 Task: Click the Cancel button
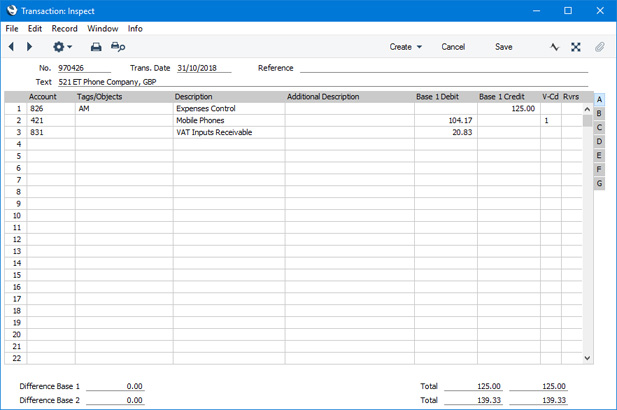pyautogui.click(x=453, y=47)
